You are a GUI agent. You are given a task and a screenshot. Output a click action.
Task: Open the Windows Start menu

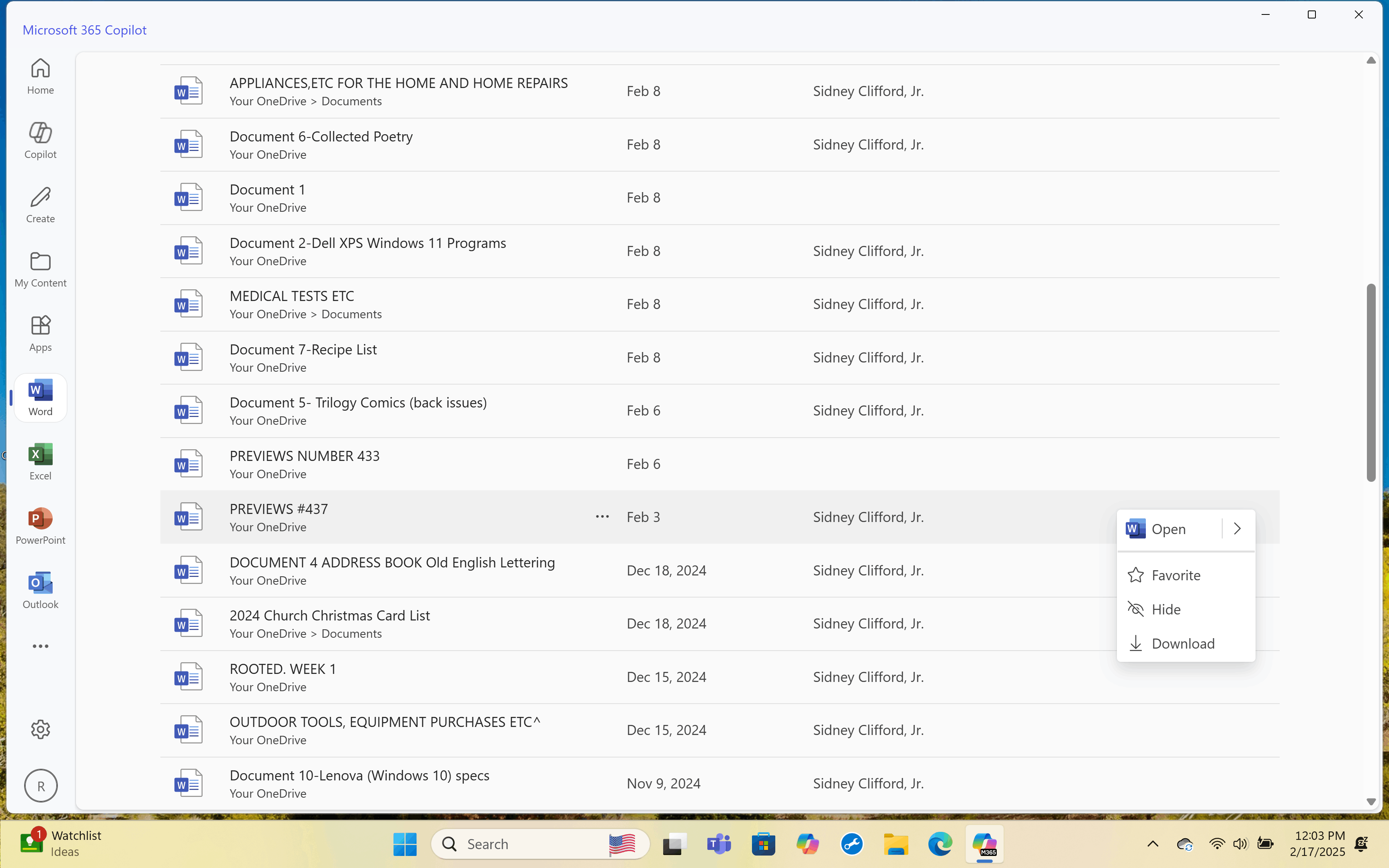[x=405, y=844]
